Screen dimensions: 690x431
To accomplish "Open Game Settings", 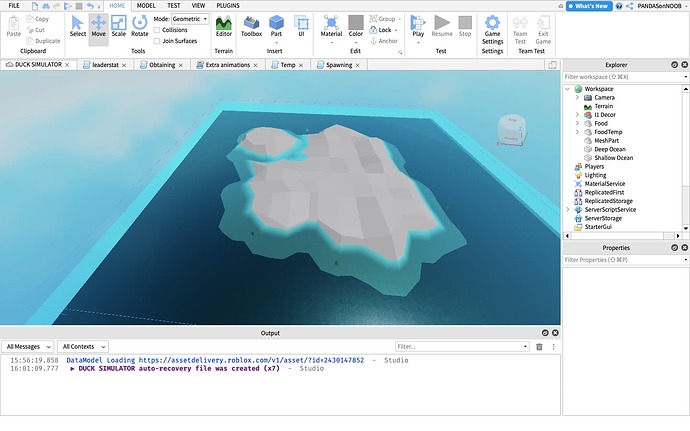I will click(492, 29).
